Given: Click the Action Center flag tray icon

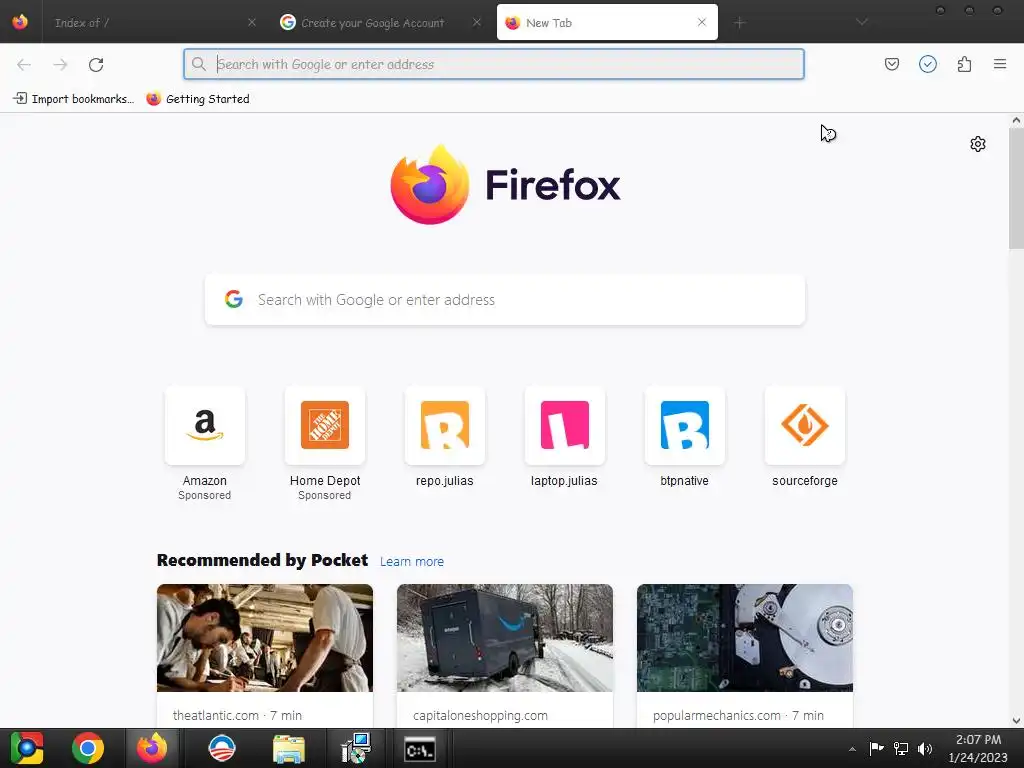Looking at the screenshot, I should (x=876, y=748).
